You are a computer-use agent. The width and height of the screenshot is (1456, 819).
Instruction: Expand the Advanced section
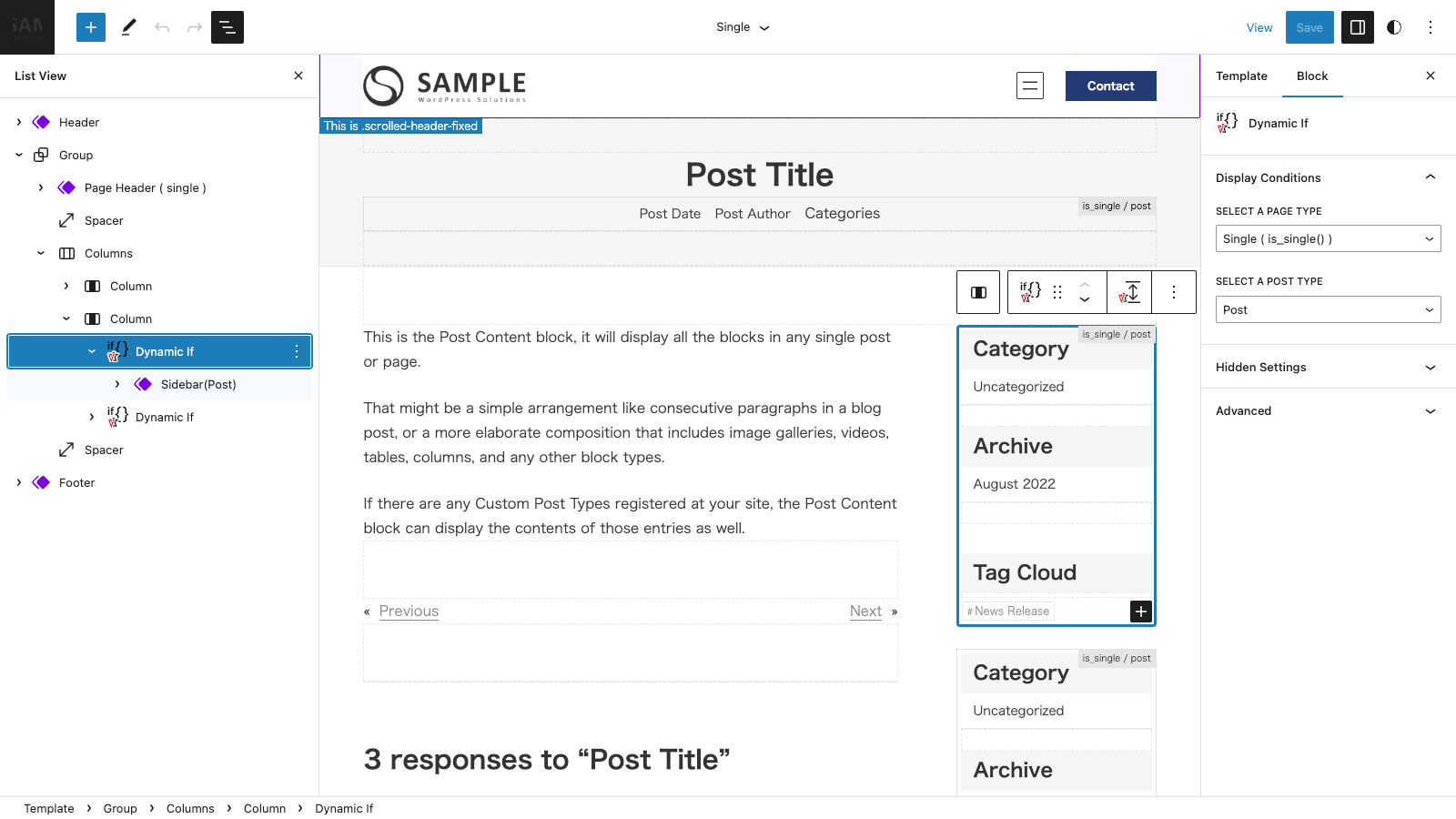click(1326, 410)
